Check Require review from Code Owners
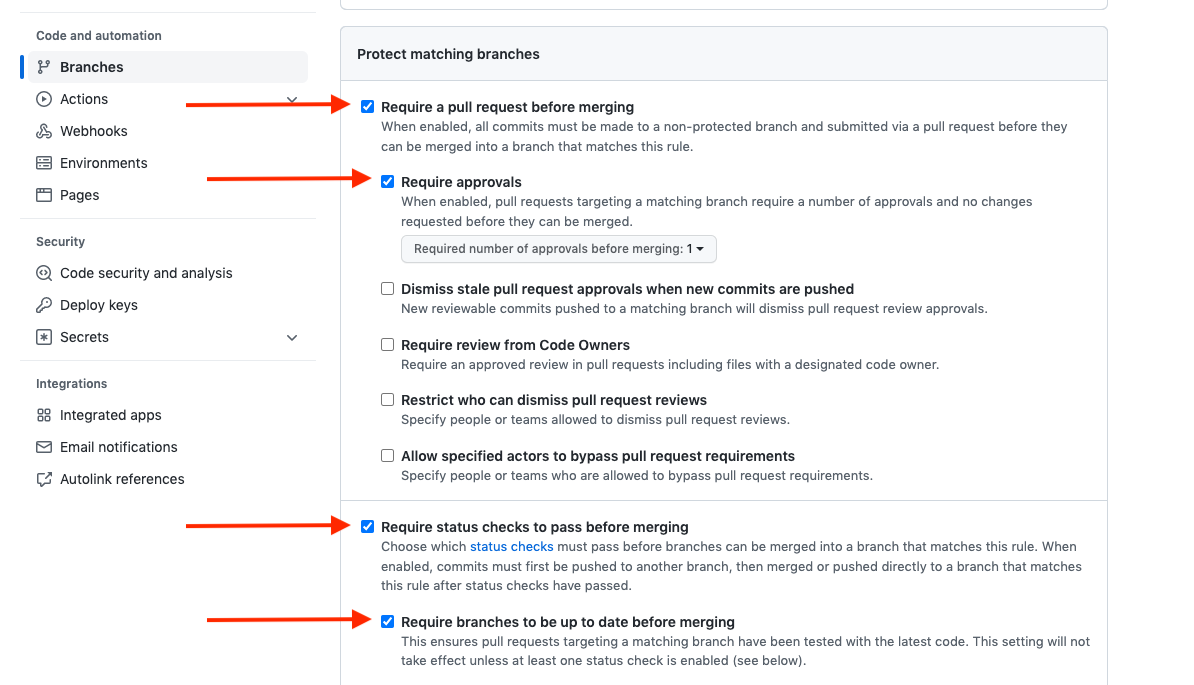Viewport: 1194px width, 685px height. coord(388,345)
